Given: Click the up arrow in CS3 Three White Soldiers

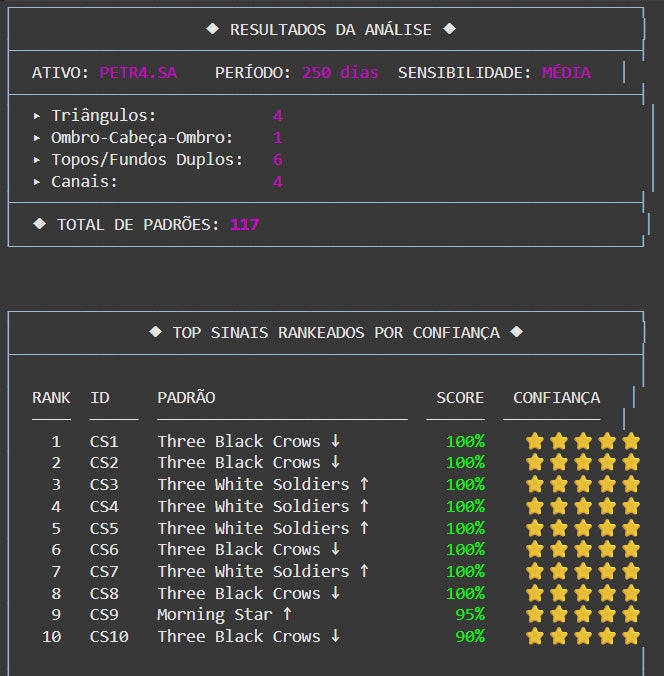Looking at the screenshot, I should 364,485.
